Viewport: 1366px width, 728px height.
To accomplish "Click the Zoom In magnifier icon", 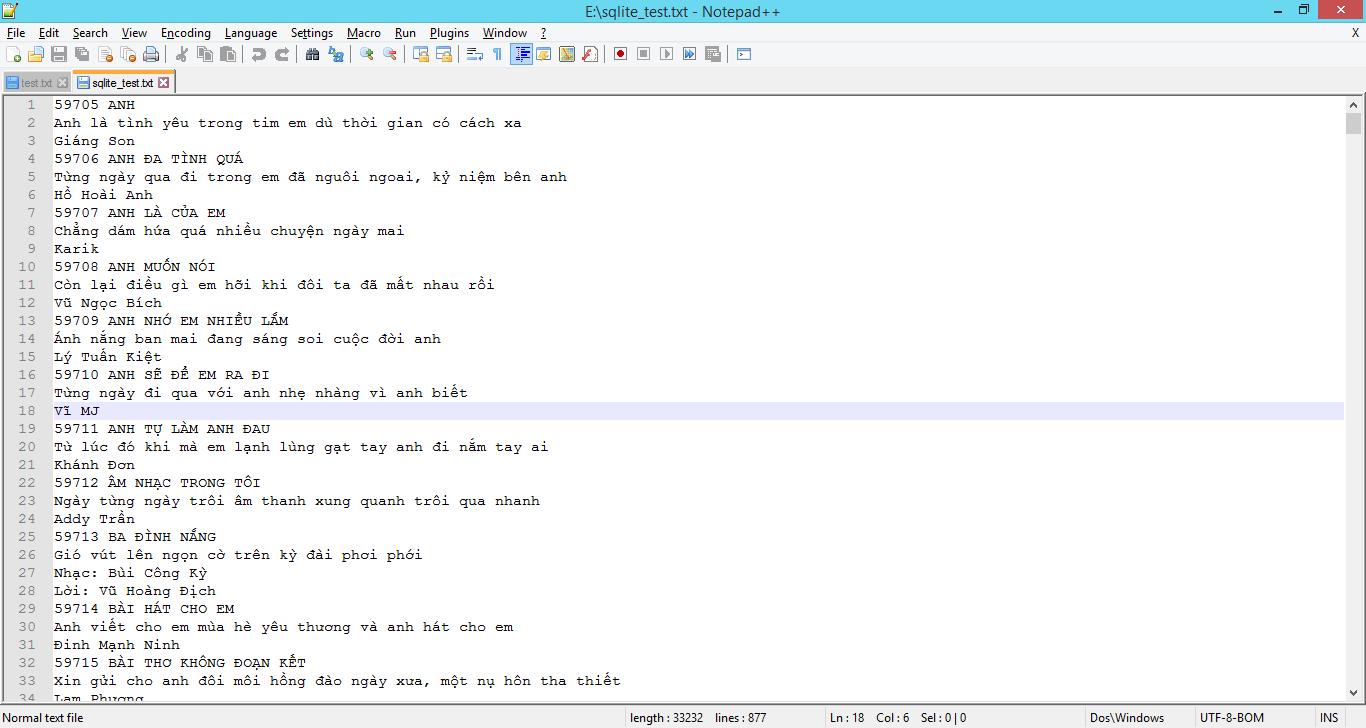I will click(x=367, y=54).
